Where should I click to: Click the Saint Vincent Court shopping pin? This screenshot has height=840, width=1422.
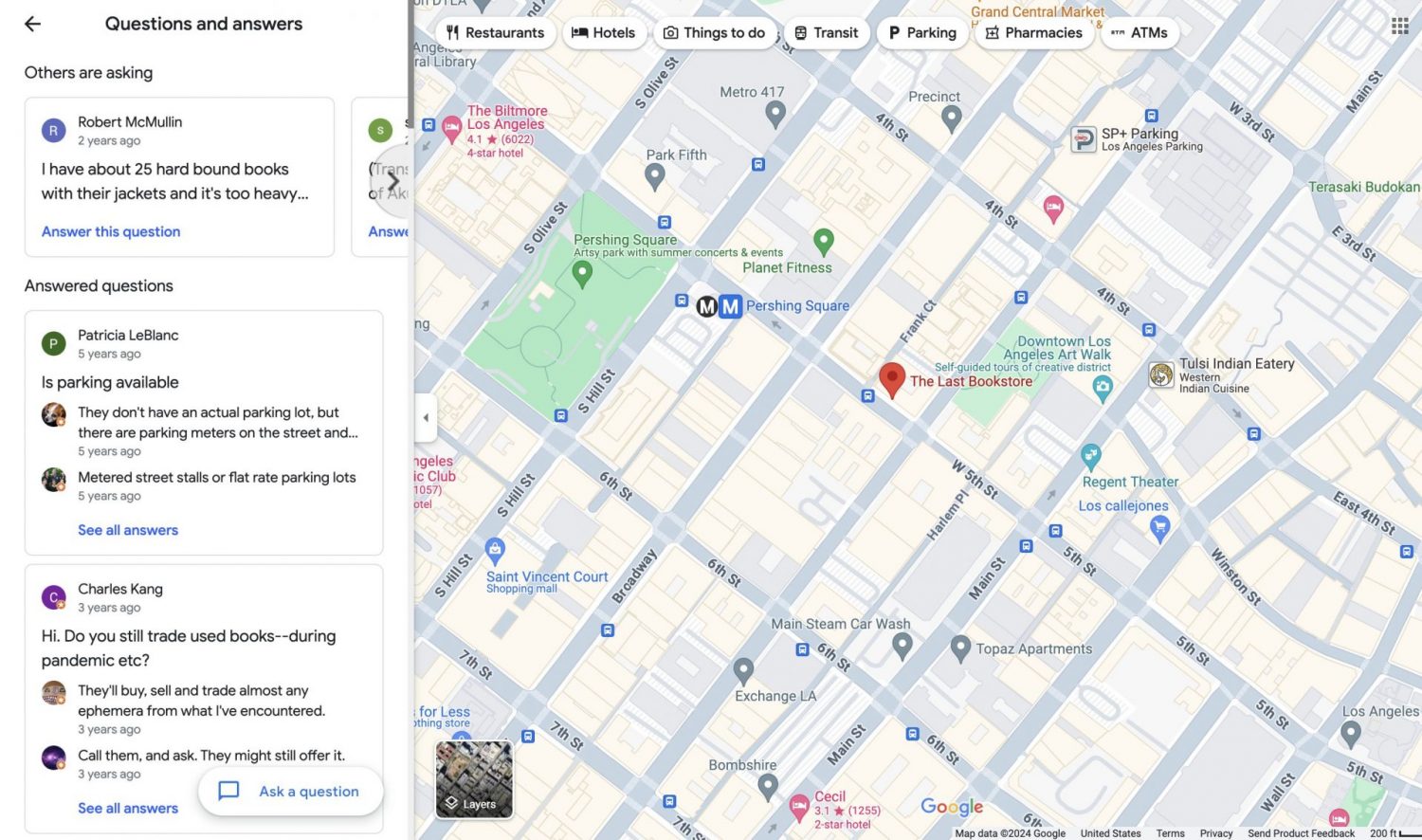495,550
